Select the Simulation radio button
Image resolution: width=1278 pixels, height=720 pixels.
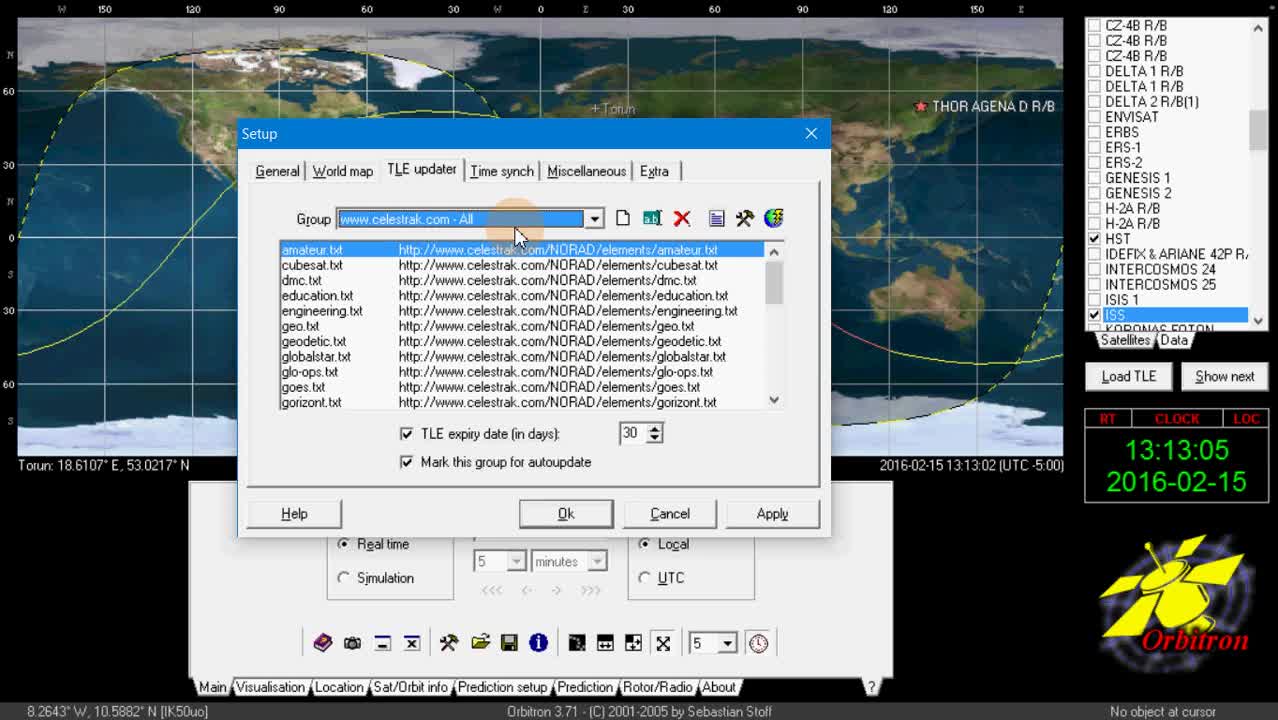[344, 578]
